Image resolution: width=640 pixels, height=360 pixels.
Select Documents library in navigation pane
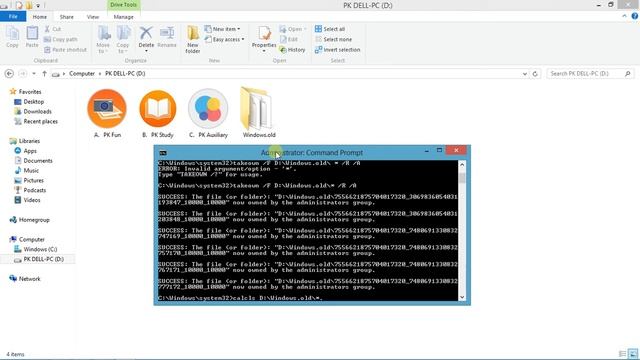pos(38,160)
